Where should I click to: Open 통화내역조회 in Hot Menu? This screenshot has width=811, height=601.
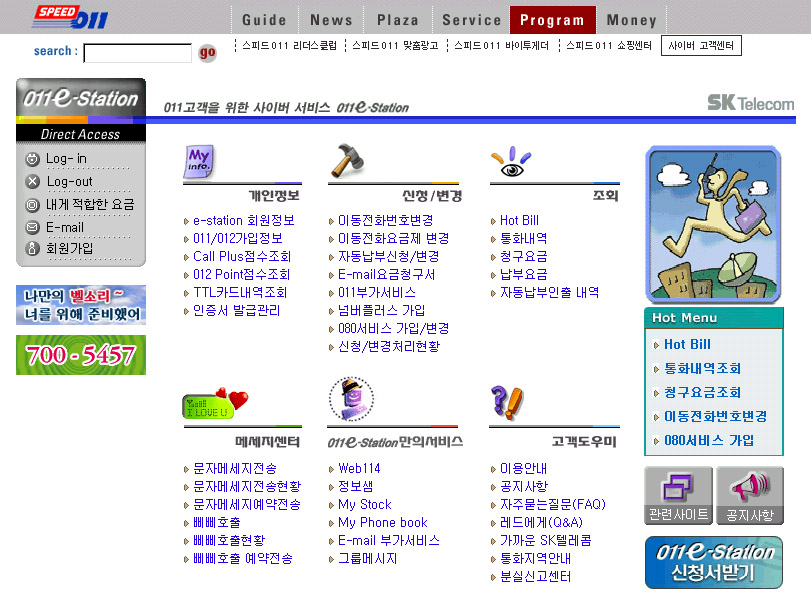(702, 368)
